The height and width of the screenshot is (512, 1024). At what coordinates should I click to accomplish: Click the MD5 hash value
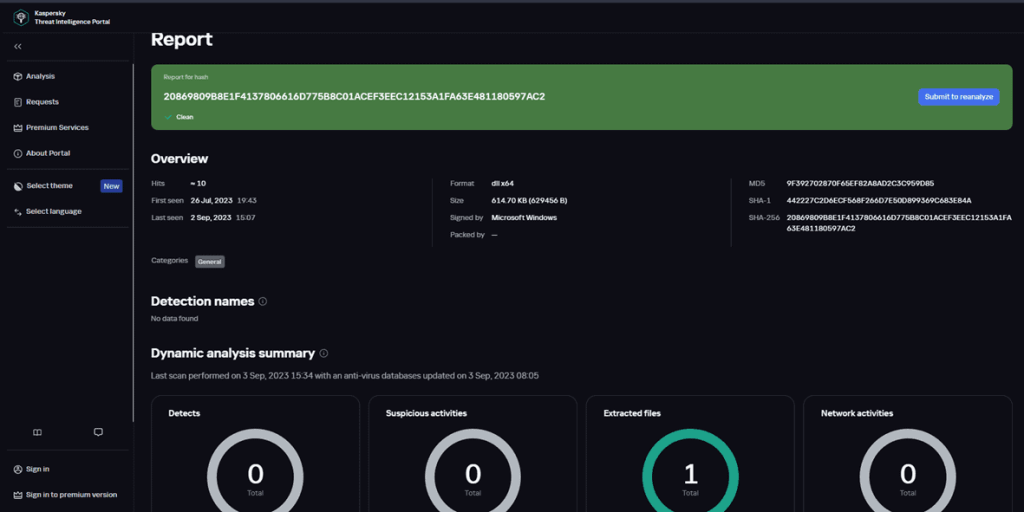(860, 184)
